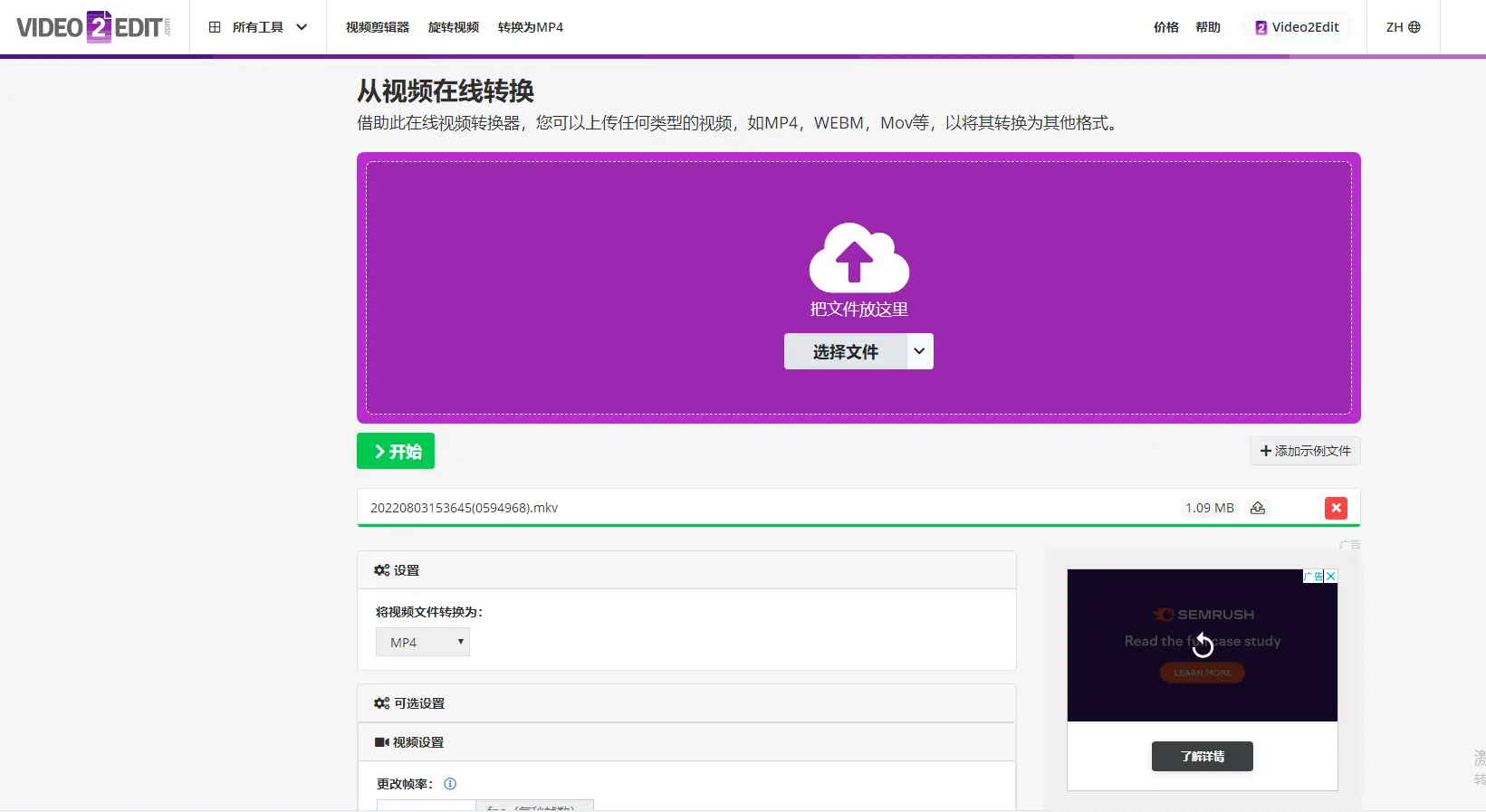Click the Video2Edit account button
This screenshot has width=1486, height=812.
click(x=1297, y=27)
